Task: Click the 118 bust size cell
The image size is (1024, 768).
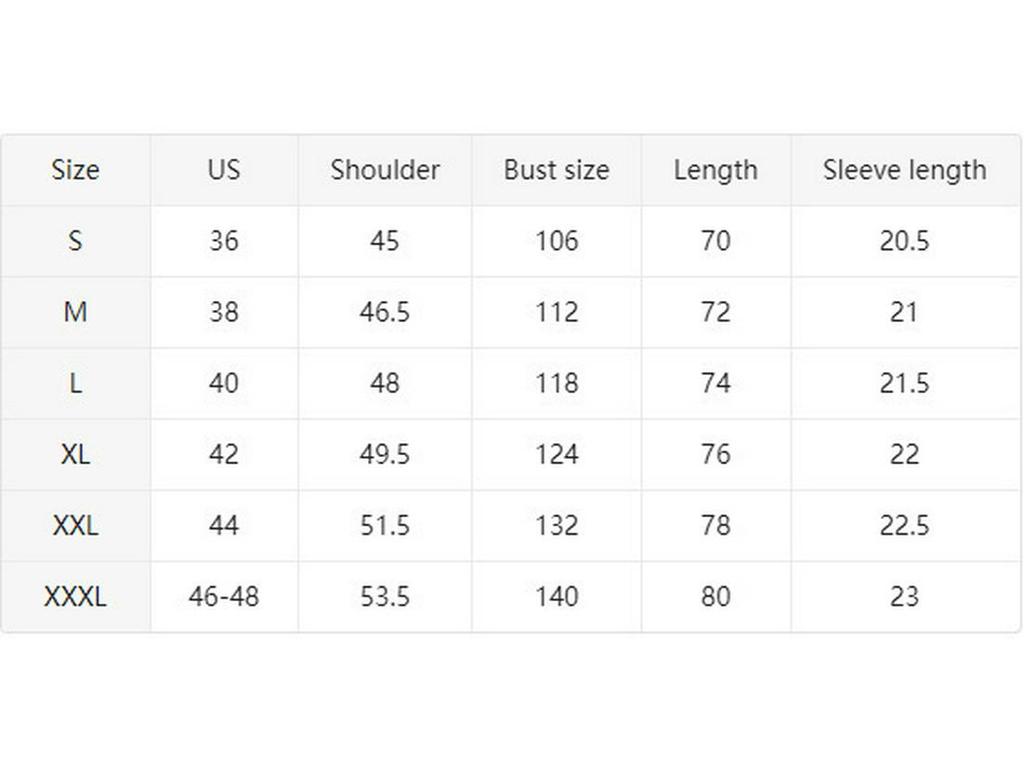Action: pos(556,383)
